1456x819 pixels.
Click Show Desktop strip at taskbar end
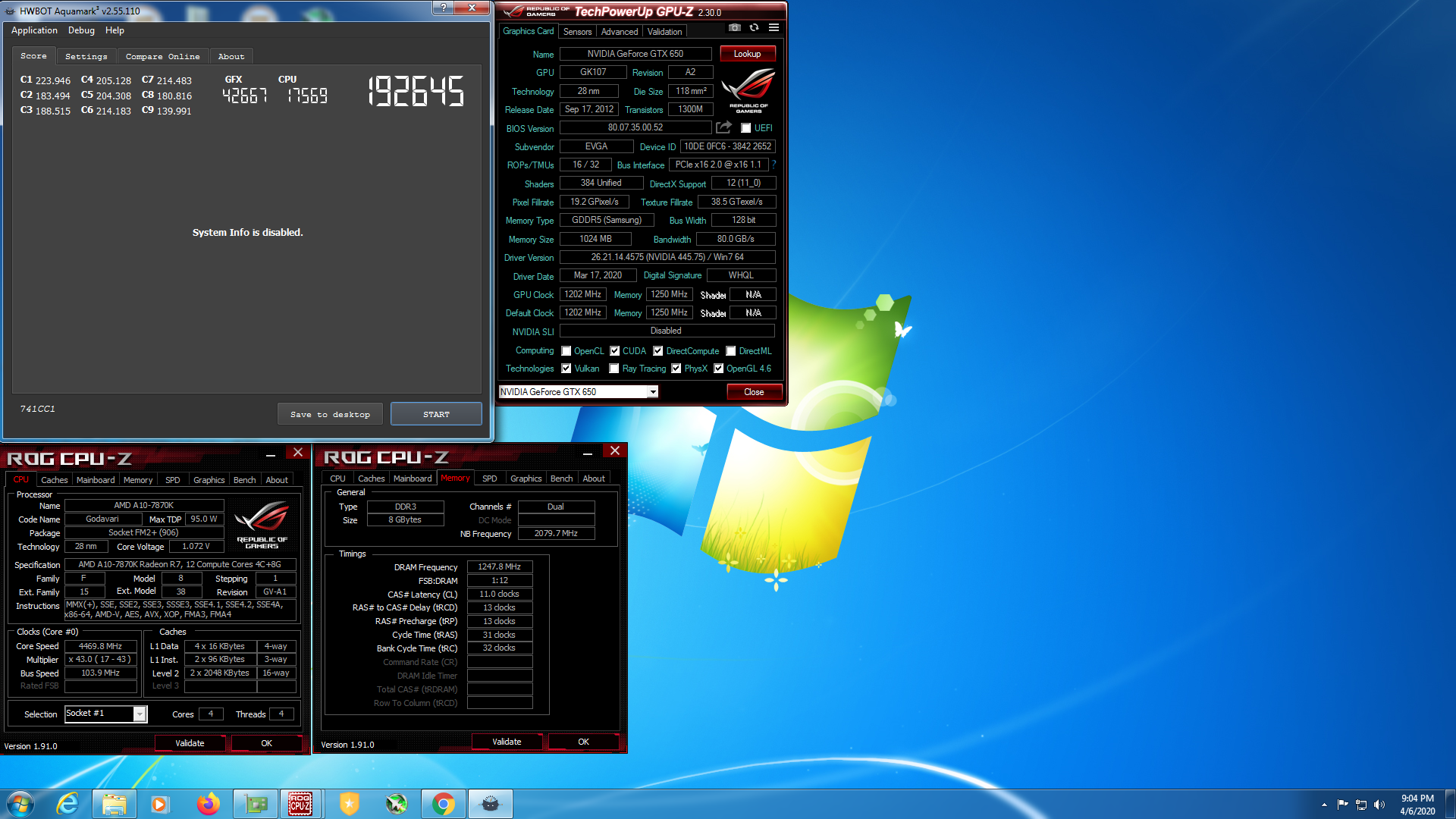(1450, 804)
